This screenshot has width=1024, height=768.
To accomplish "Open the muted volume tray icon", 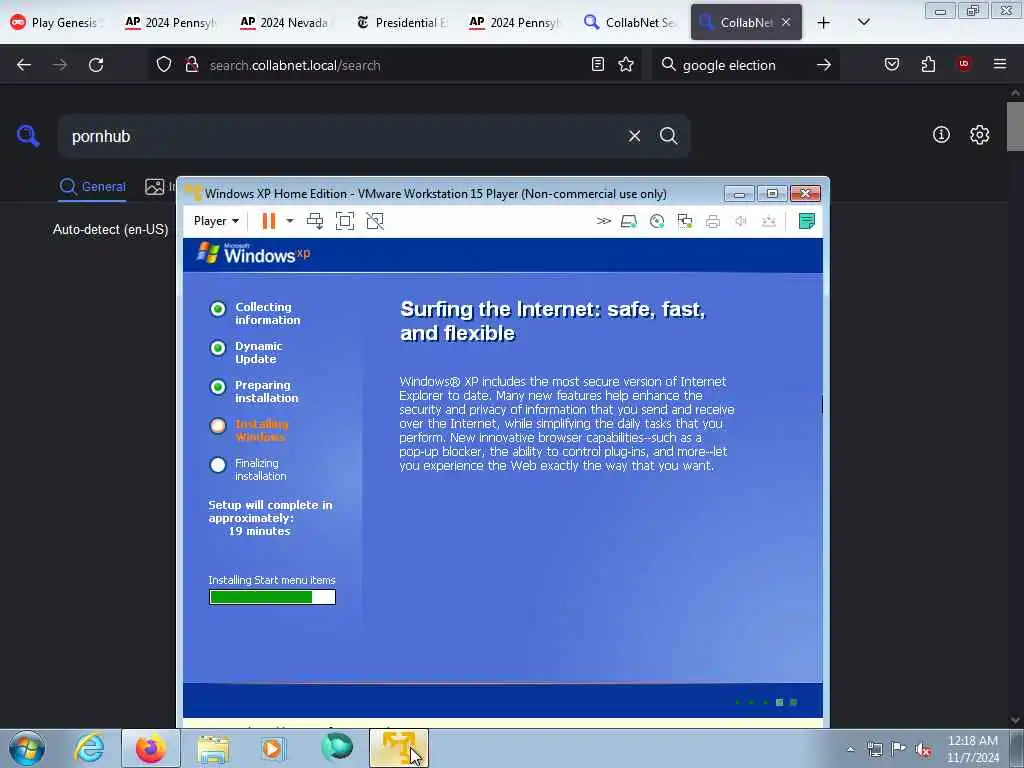I will pos(923,749).
